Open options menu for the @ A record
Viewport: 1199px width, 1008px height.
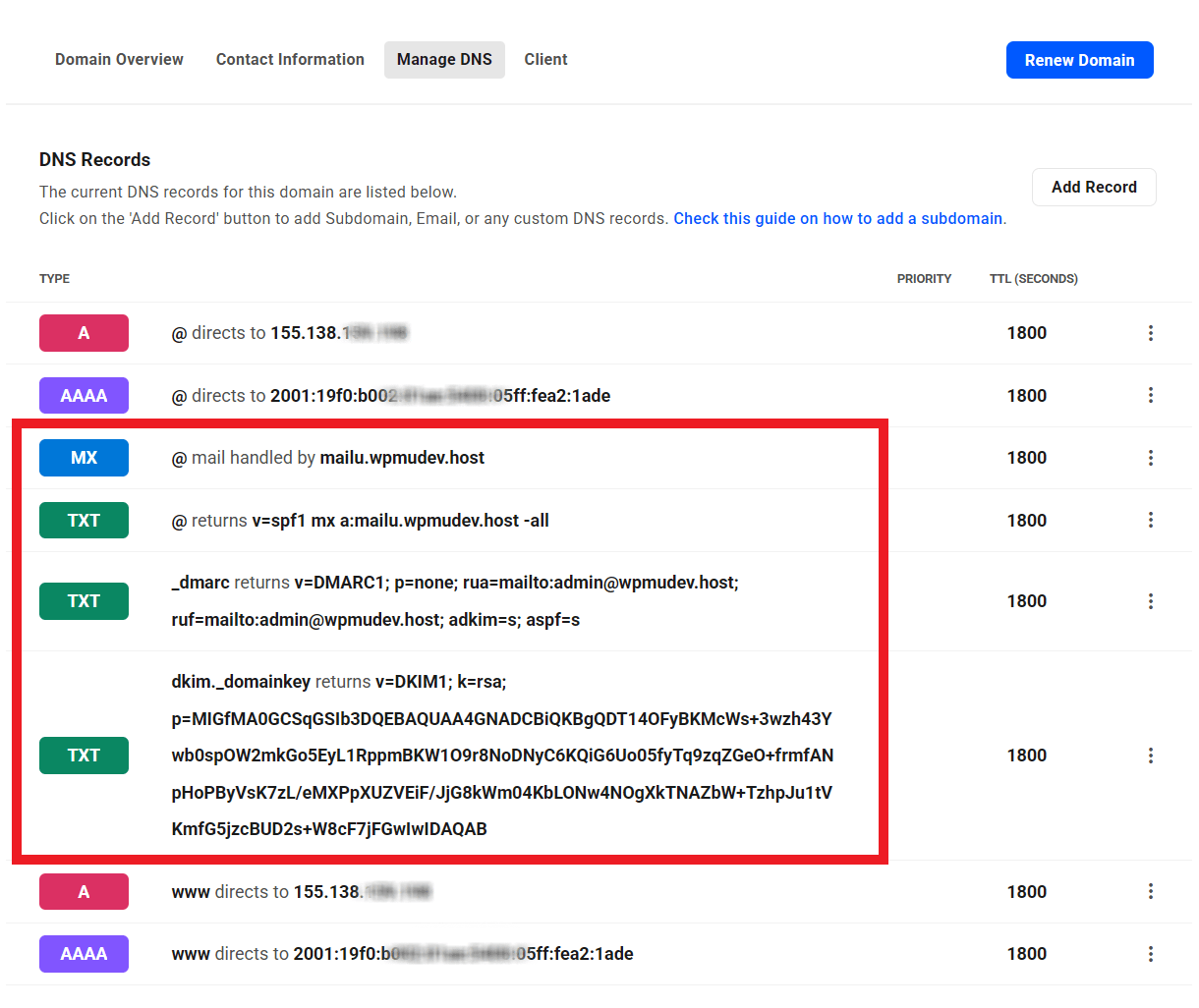1150,333
